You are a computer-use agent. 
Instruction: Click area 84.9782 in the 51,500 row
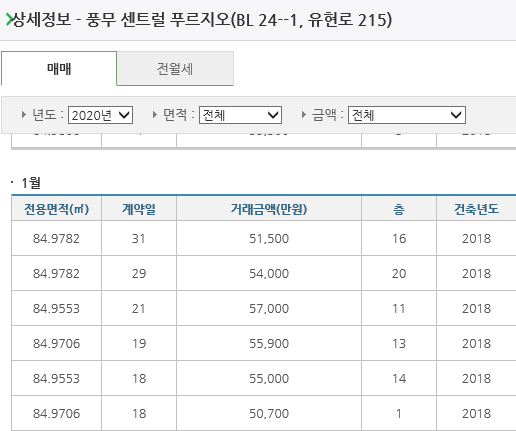click(56, 239)
